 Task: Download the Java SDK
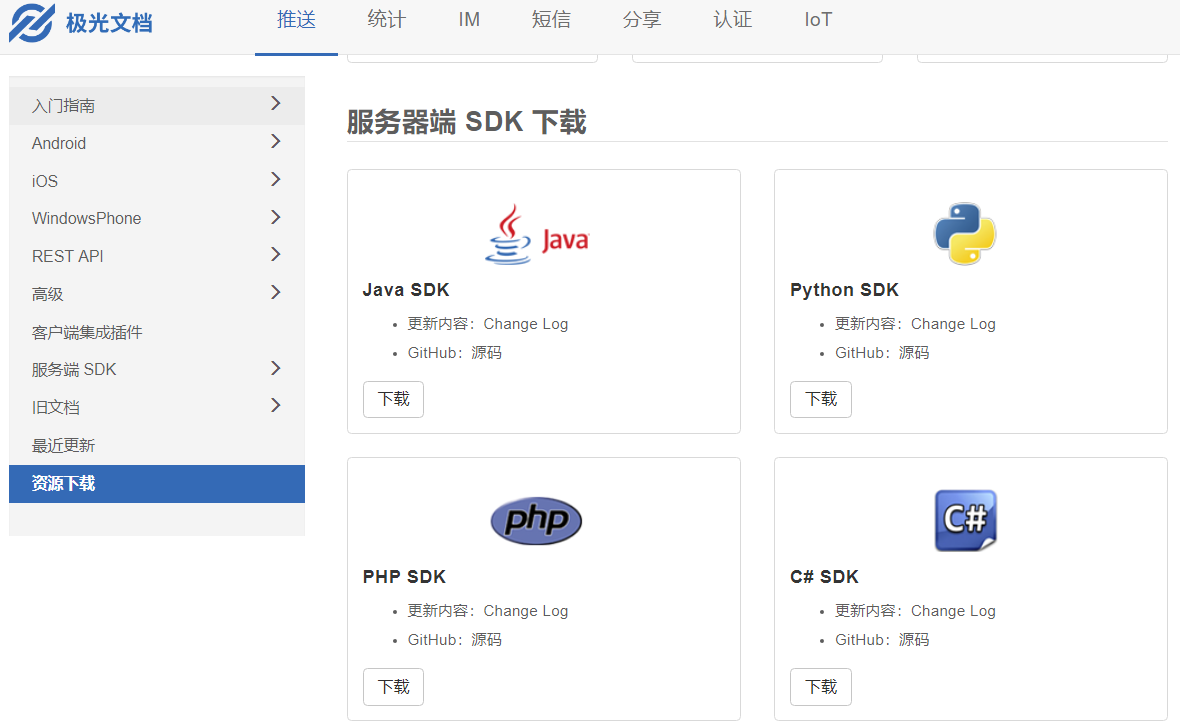[394, 399]
